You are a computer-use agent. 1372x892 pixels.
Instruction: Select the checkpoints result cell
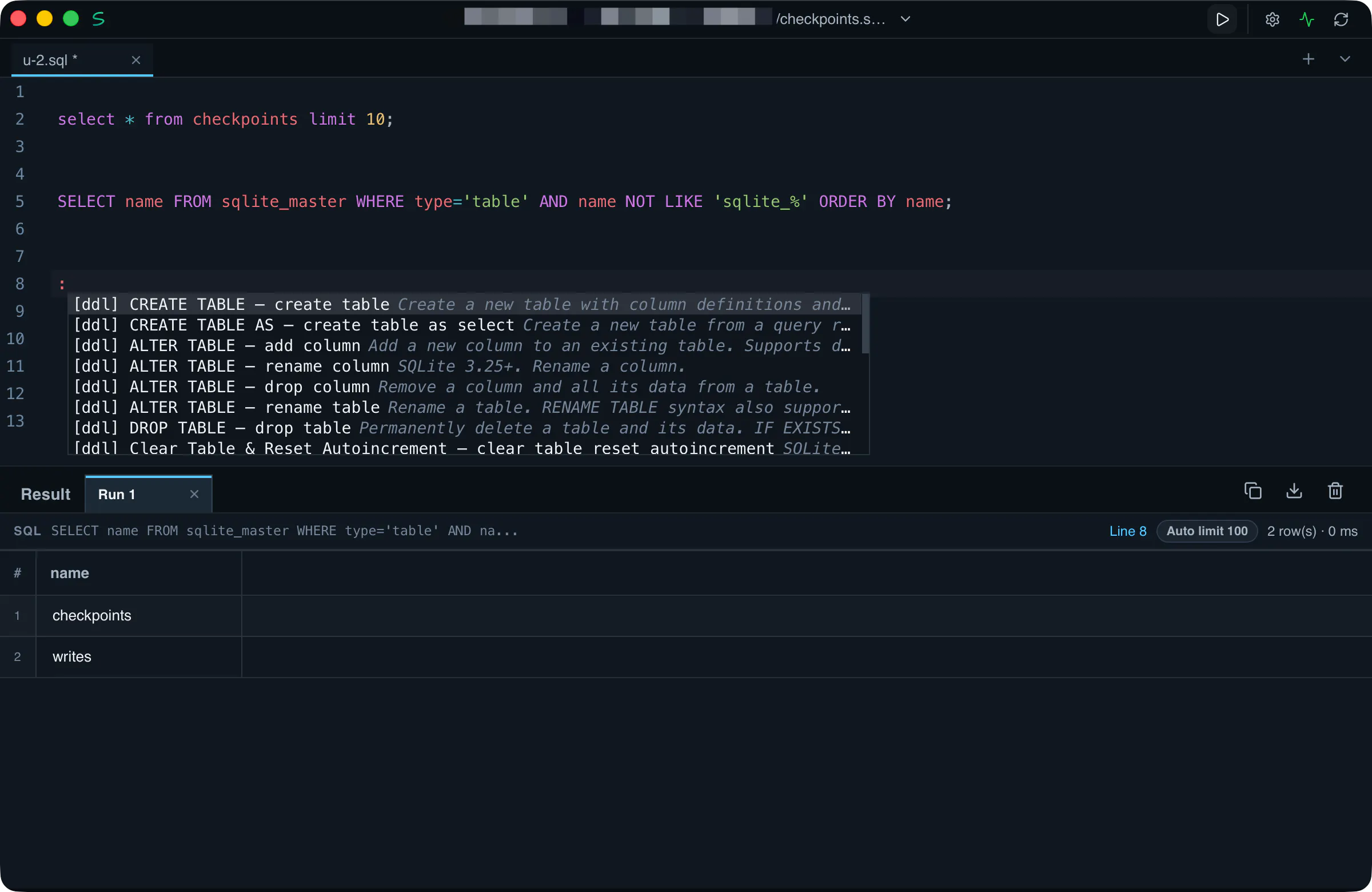tap(139, 616)
